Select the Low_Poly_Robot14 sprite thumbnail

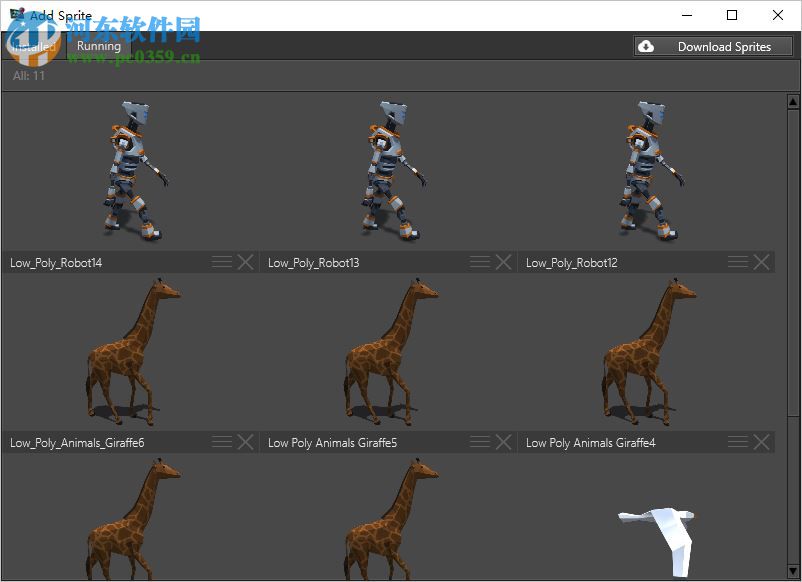click(x=130, y=170)
